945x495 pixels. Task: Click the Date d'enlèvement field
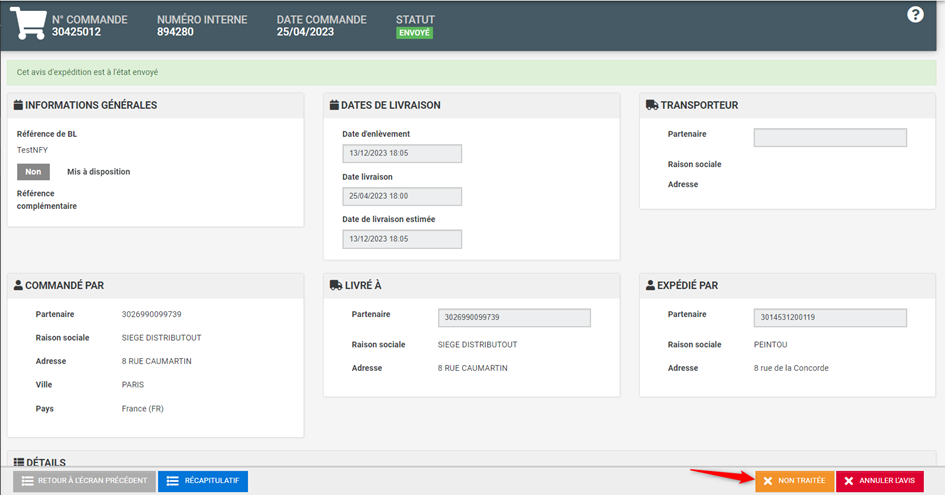pyautogui.click(x=402, y=153)
